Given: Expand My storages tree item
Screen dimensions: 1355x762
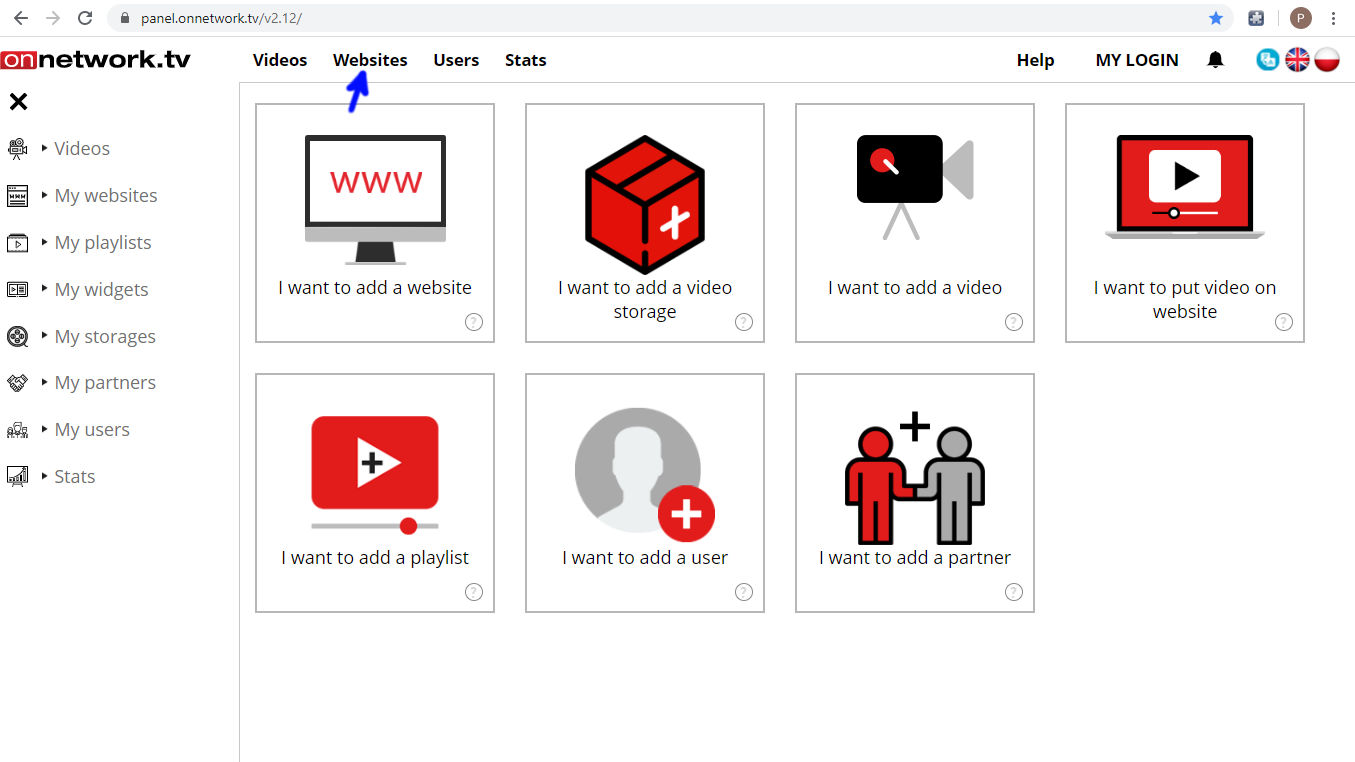Looking at the screenshot, I should (x=104, y=337).
